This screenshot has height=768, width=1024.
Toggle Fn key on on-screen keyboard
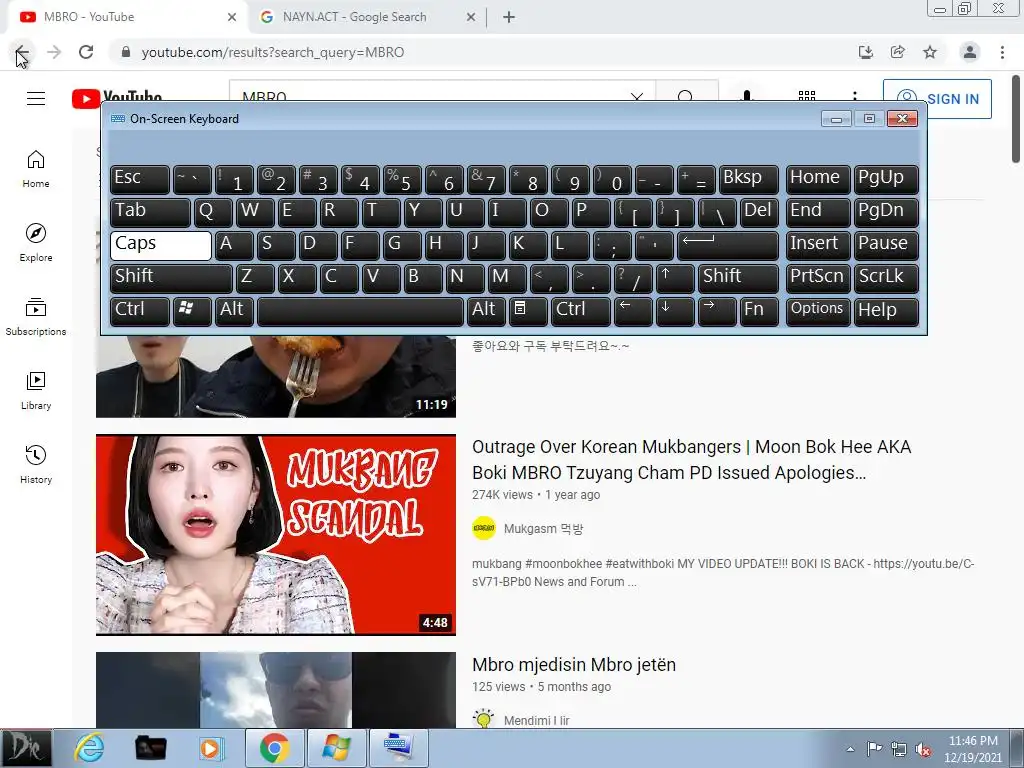(759, 310)
